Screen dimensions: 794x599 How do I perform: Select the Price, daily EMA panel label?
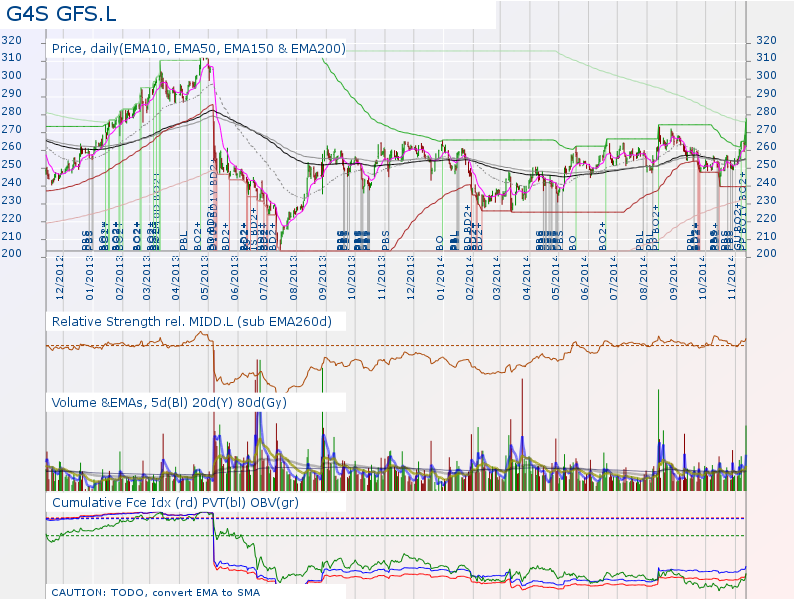(198, 48)
